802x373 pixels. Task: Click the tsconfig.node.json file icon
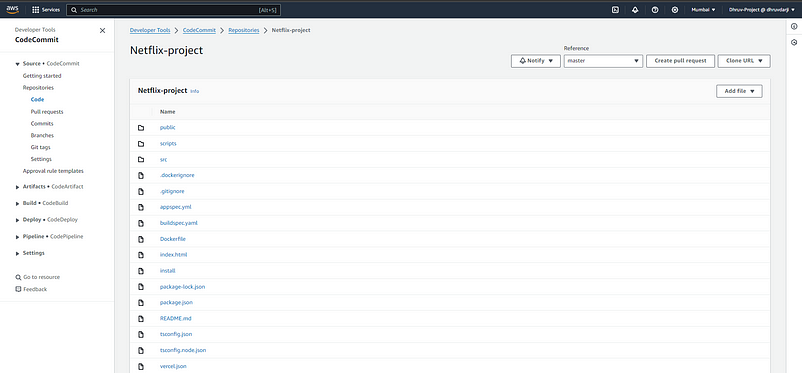pyautogui.click(x=141, y=350)
